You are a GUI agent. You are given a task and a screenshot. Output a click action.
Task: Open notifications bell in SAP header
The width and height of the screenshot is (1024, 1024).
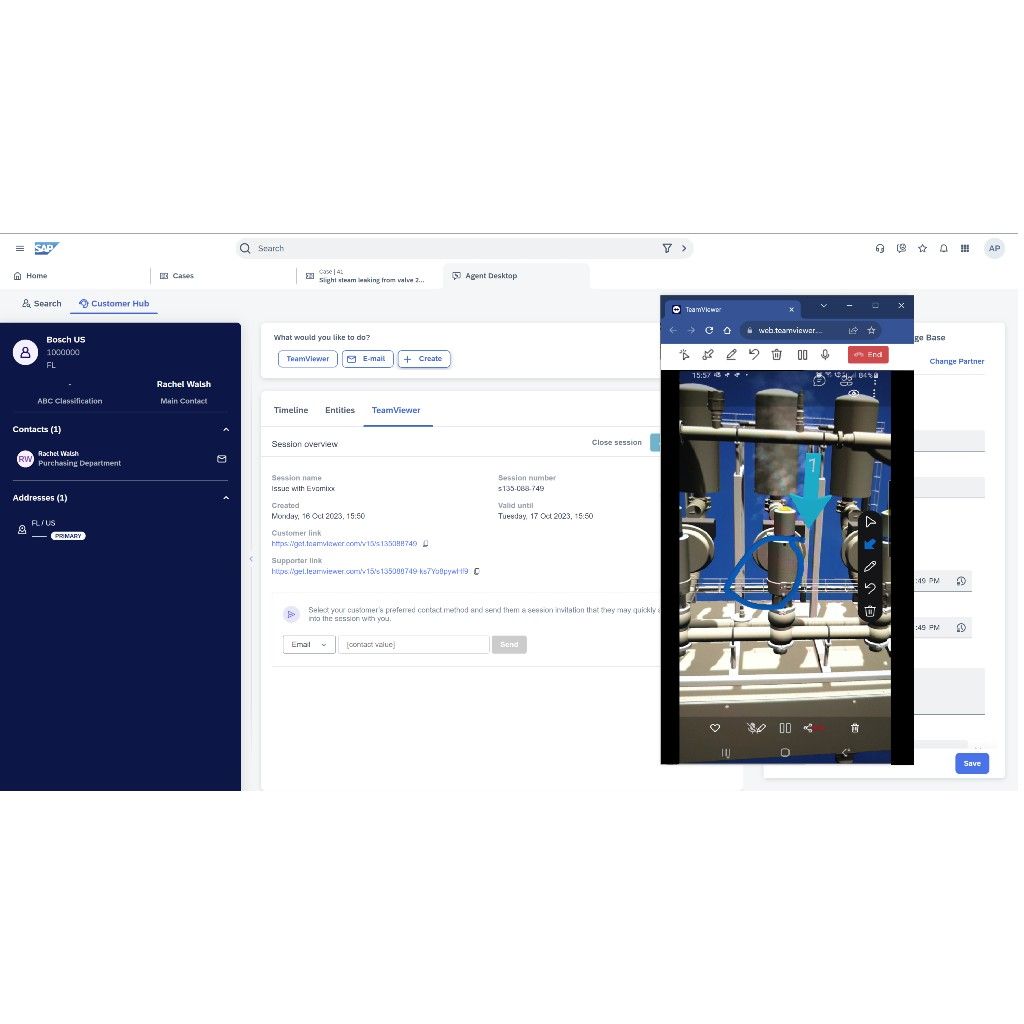tap(943, 248)
